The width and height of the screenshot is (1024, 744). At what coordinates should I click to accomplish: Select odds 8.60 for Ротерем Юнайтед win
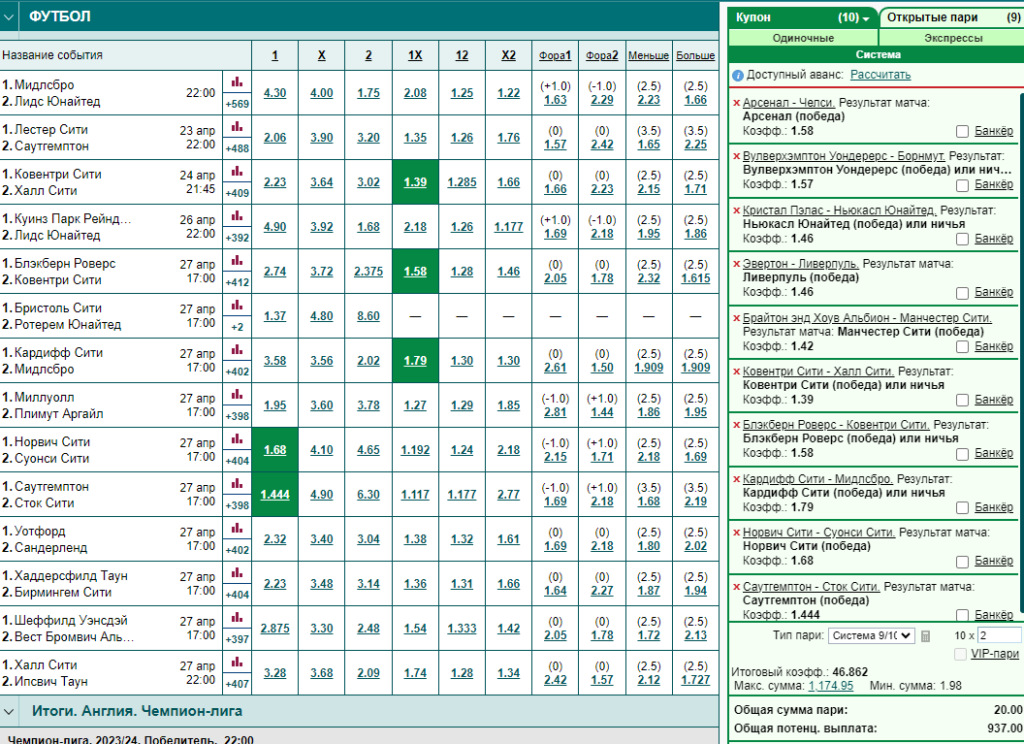[368, 316]
